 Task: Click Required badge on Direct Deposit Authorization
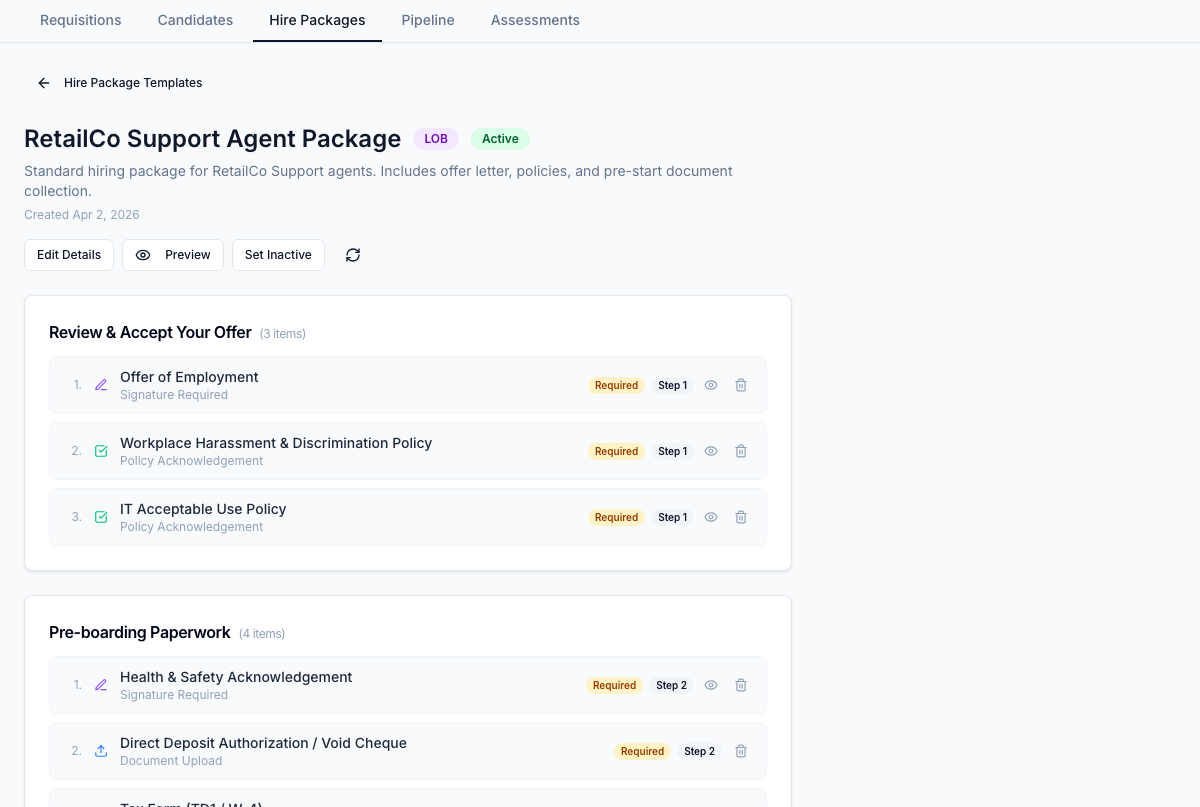[x=642, y=751]
